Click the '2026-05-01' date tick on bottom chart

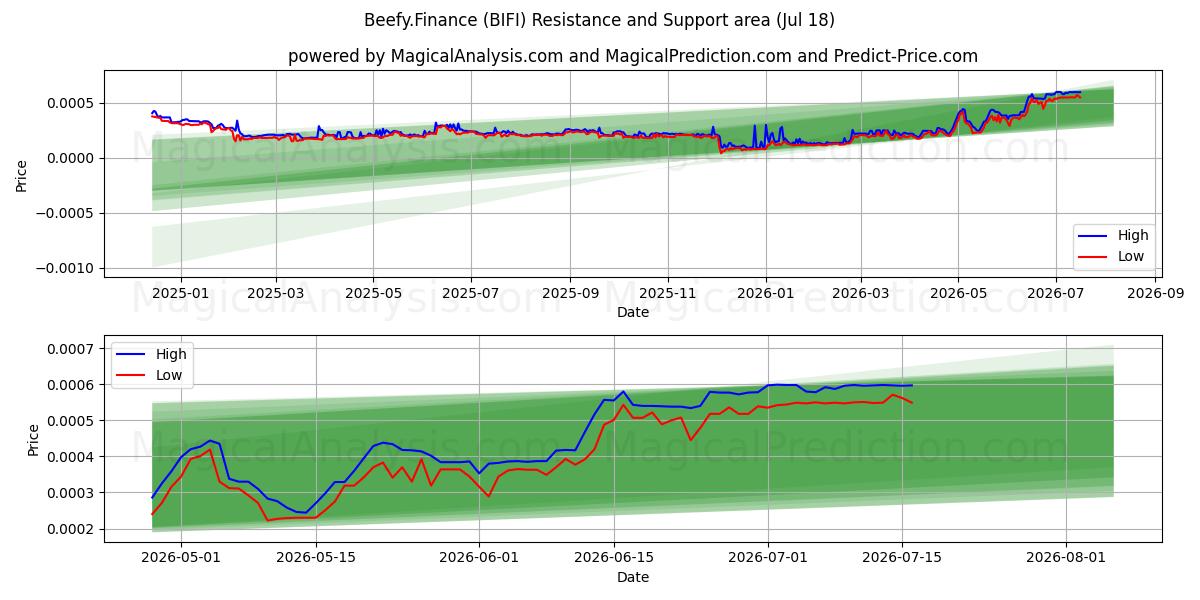(x=181, y=559)
